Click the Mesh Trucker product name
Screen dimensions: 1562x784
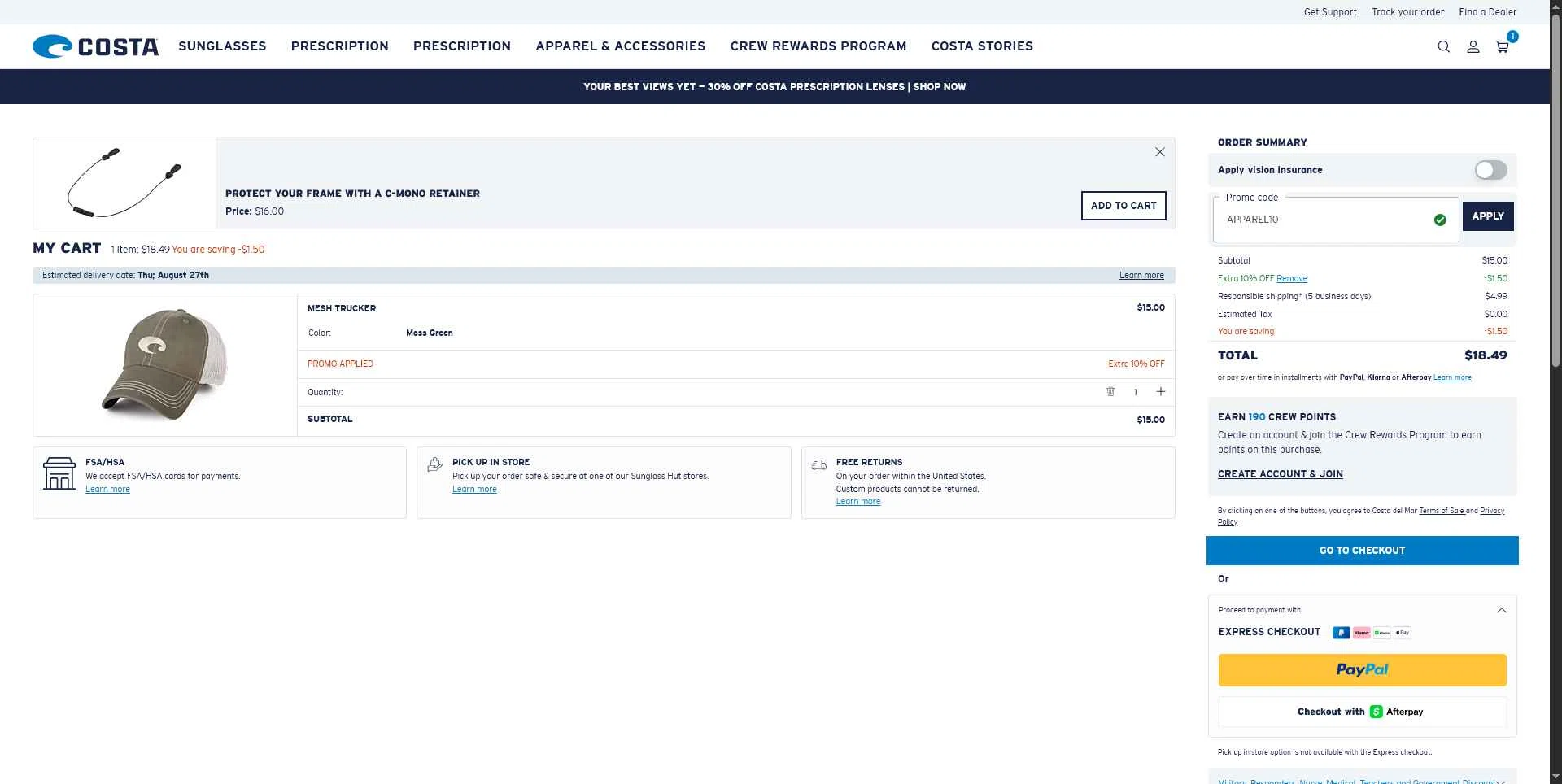pos(342,309)
